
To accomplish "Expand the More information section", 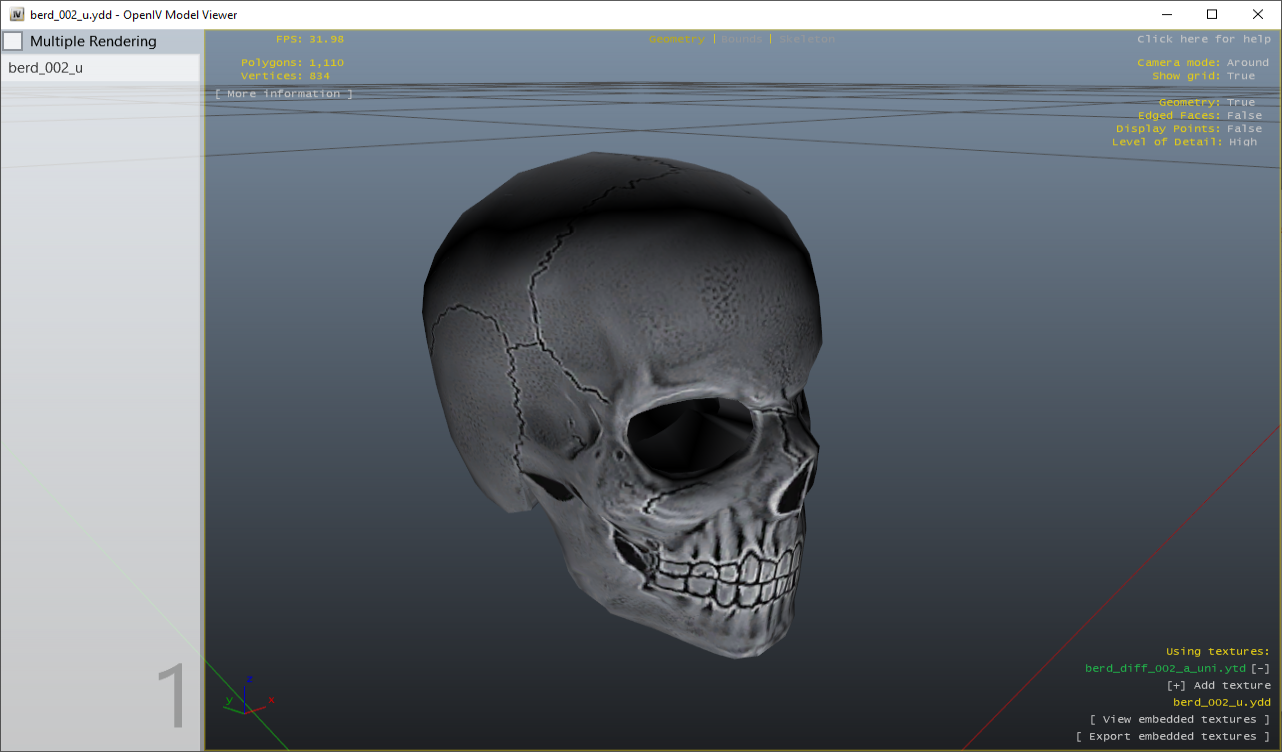I will click(x=284, y=94).
